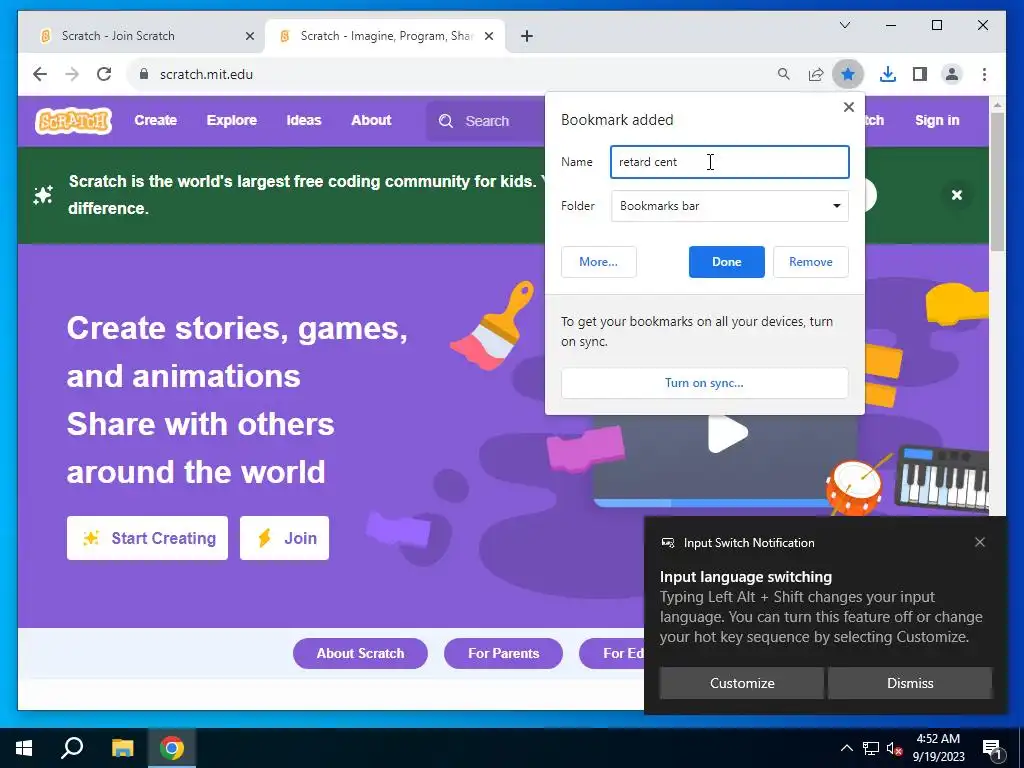Screen dimensions: 1024x768
Task: Open the Ideas menu item
Action: pyautogui.click(x=304, y=120)
